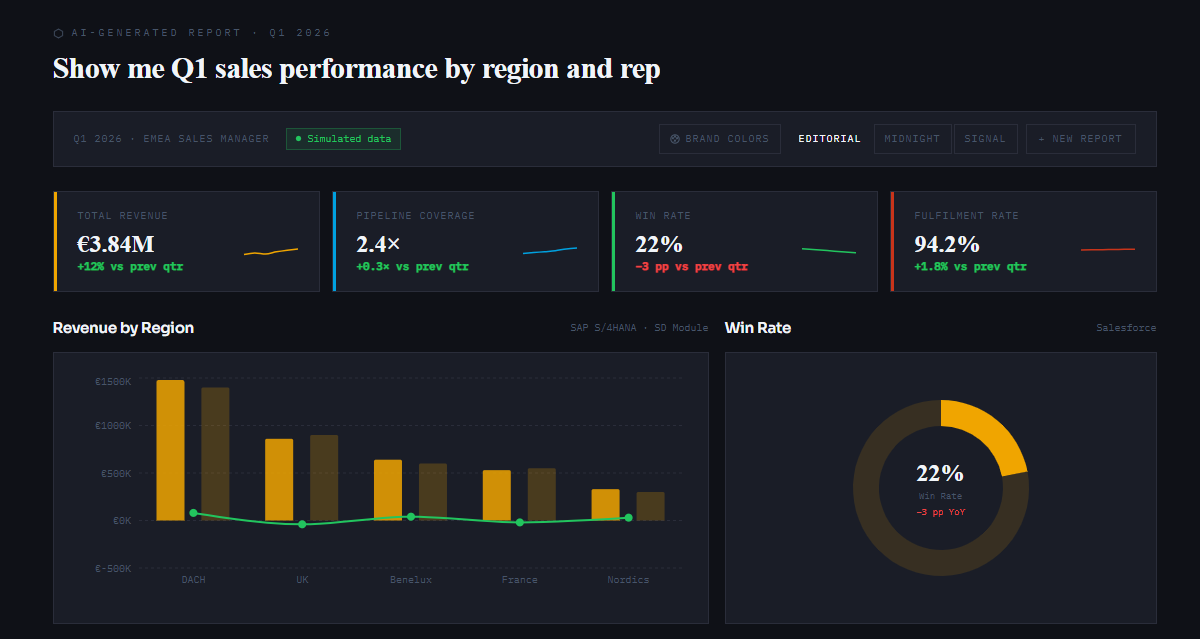Open the Win Rate KPI card

pos(744,241)
